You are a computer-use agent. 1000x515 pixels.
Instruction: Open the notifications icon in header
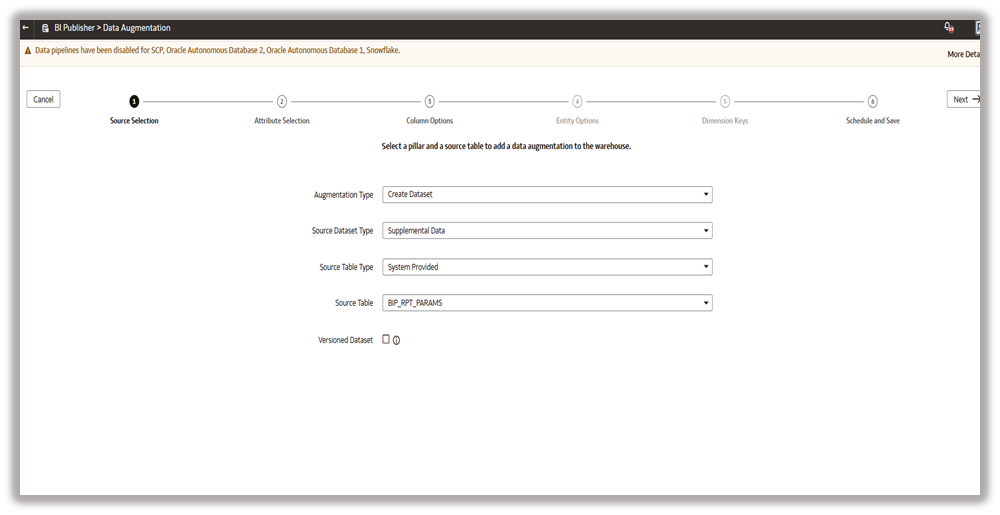[x=949, y=27]
